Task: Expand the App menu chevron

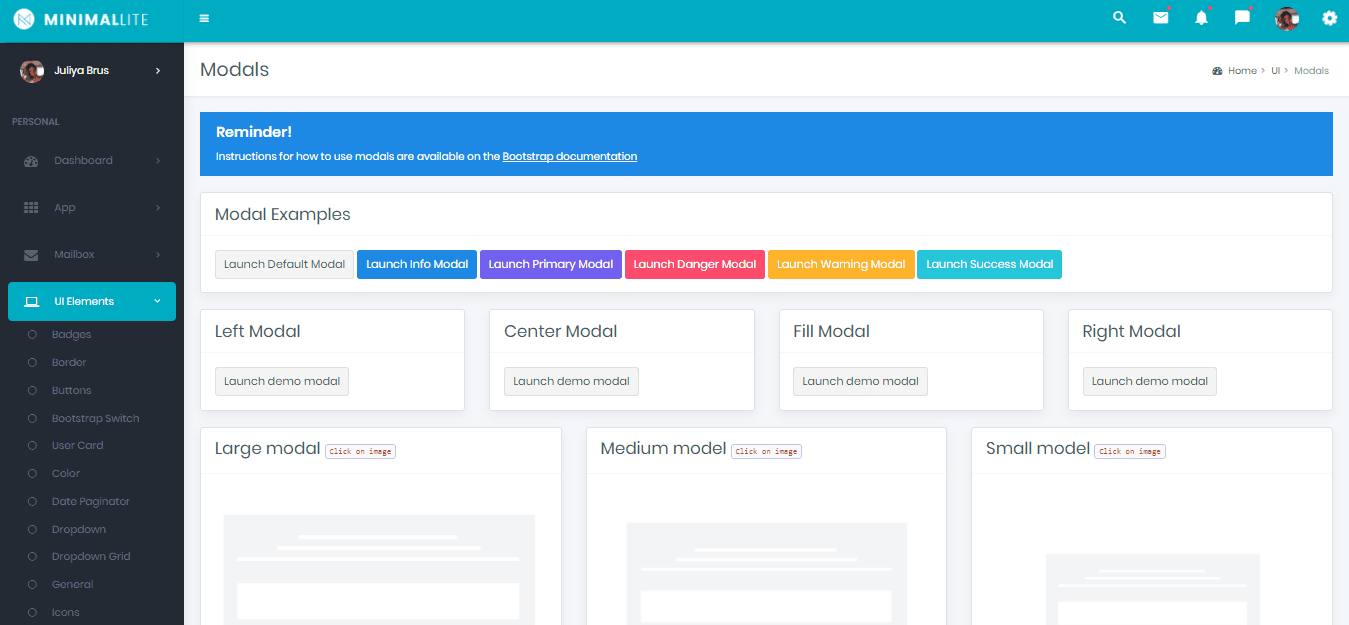Action: 158,208
